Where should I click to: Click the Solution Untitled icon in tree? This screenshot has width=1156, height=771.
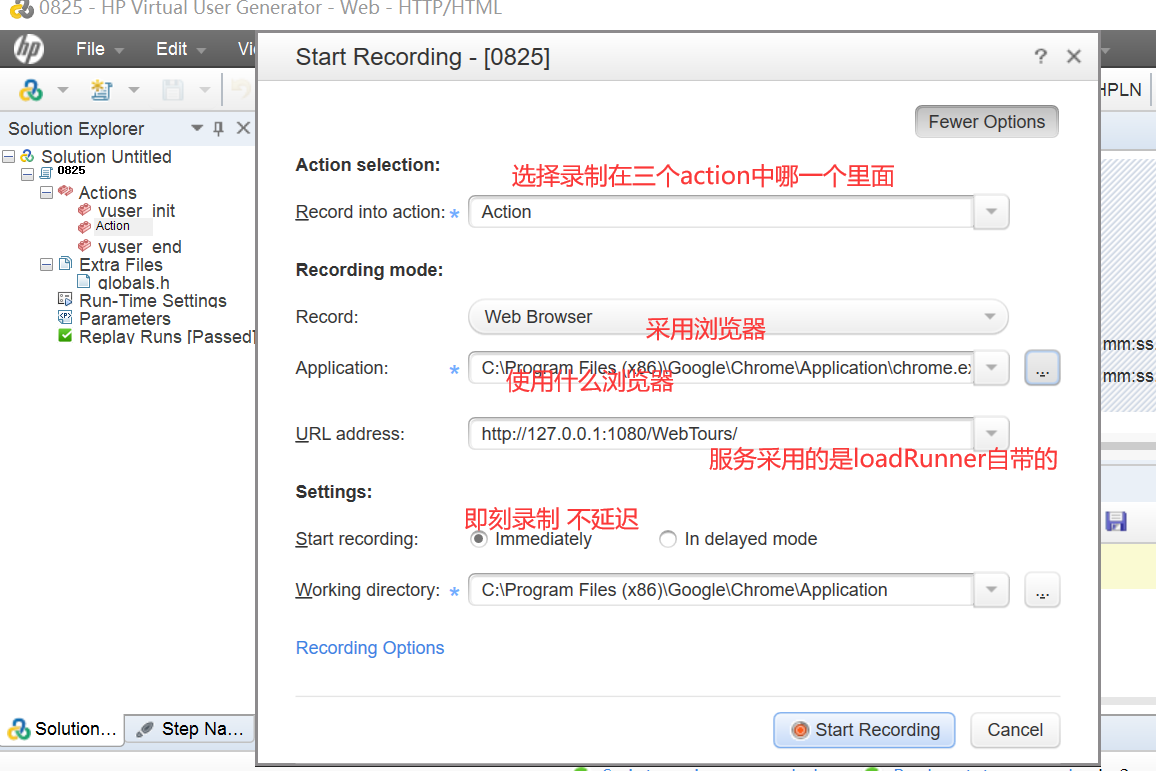28,156
